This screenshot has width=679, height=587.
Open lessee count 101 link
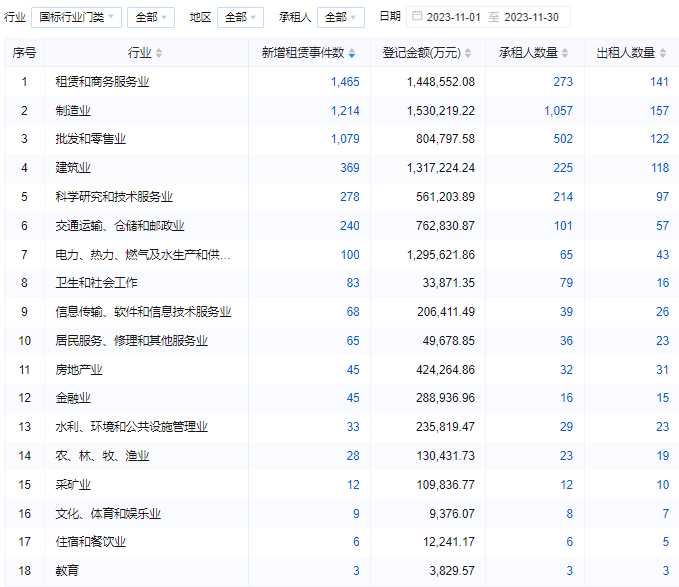tap(563, 226)
